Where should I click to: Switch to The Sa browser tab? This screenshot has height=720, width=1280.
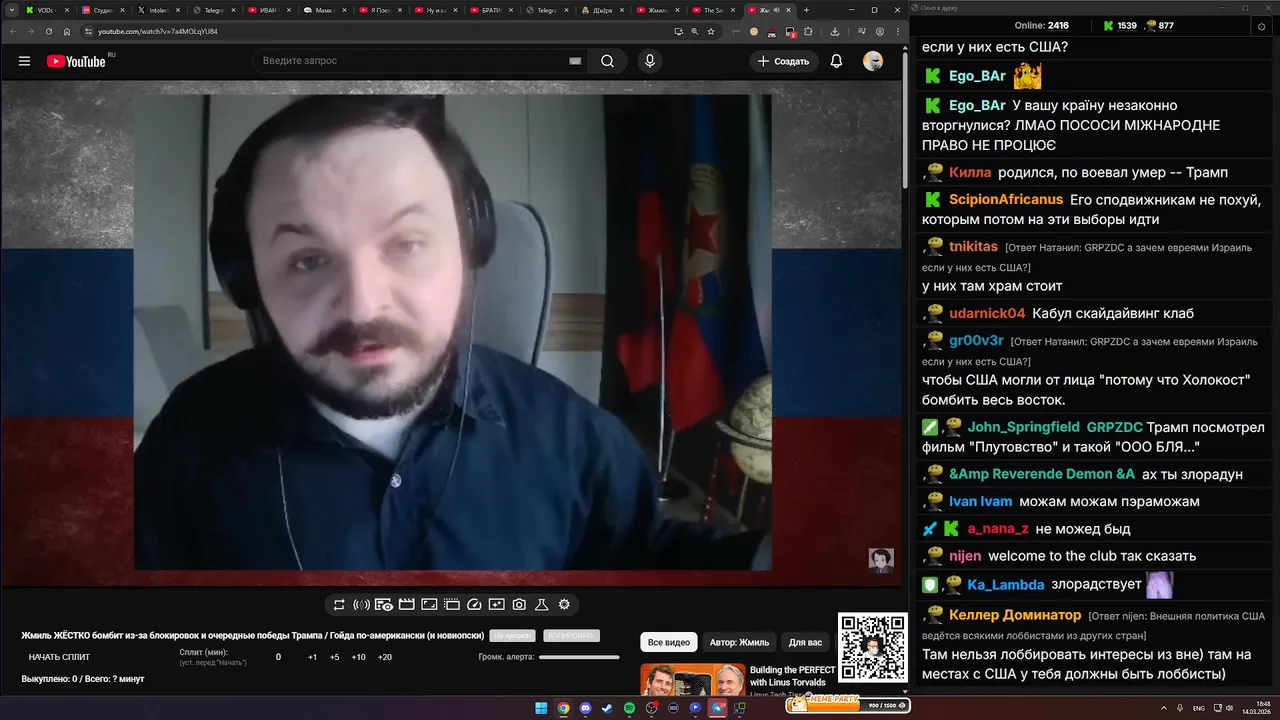pyautogui.click(x=713, y=10)
